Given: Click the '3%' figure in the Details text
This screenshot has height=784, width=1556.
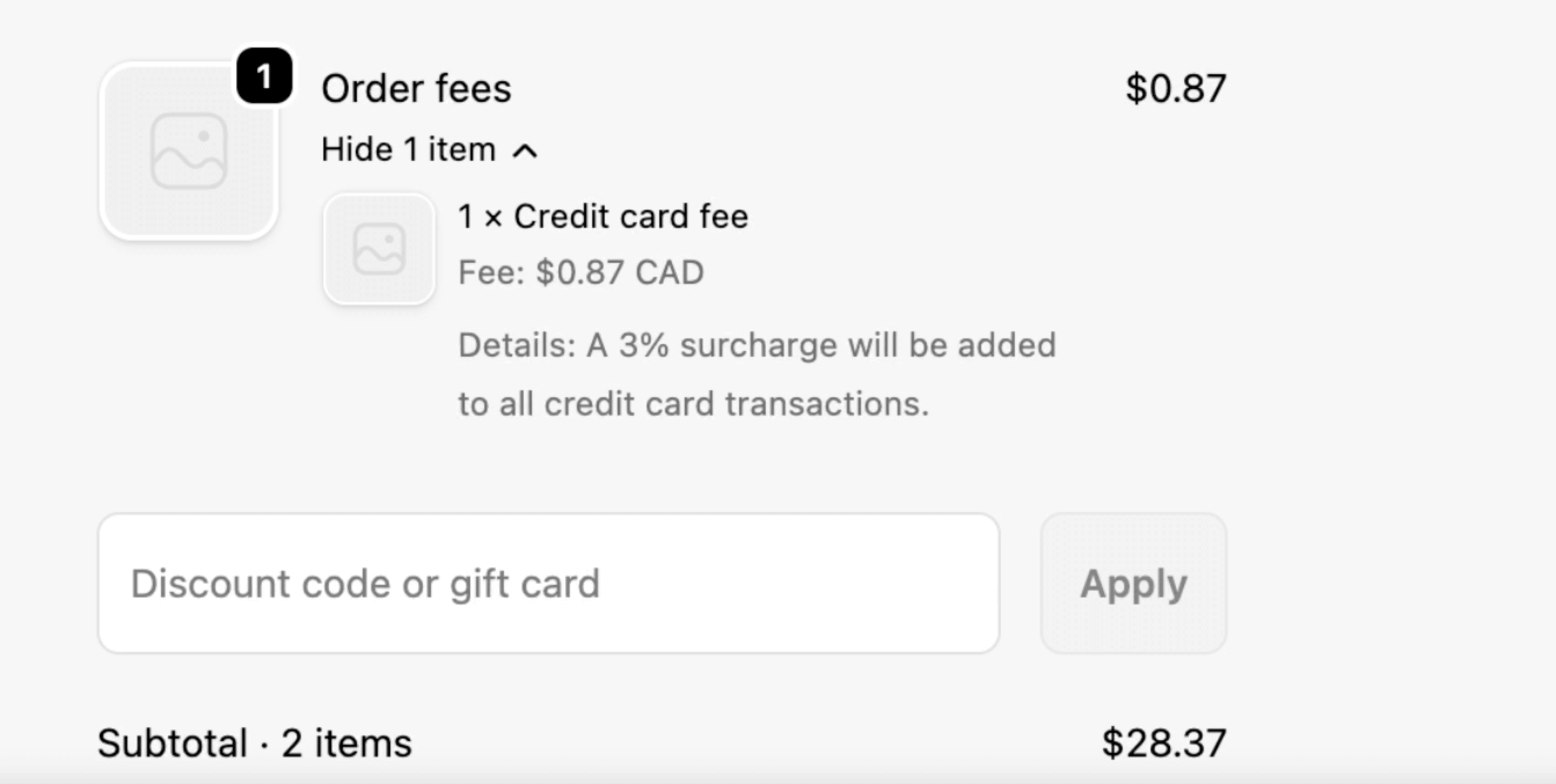Looking at the screenshot, I should click(644, 345).
